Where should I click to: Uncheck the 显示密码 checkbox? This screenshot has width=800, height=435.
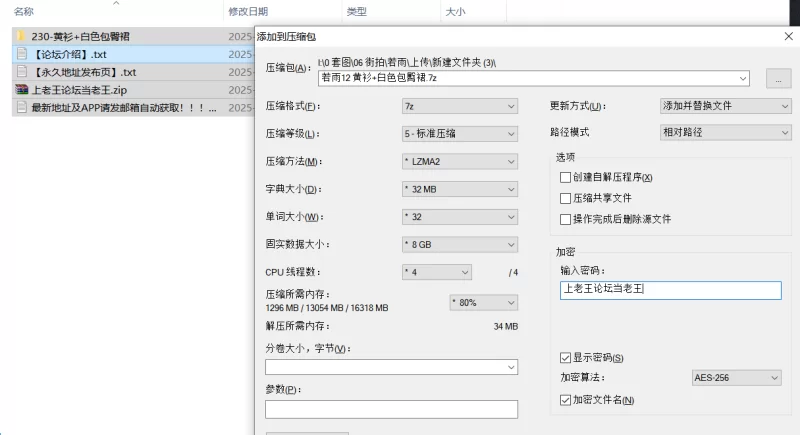click(x=566, y=358)
